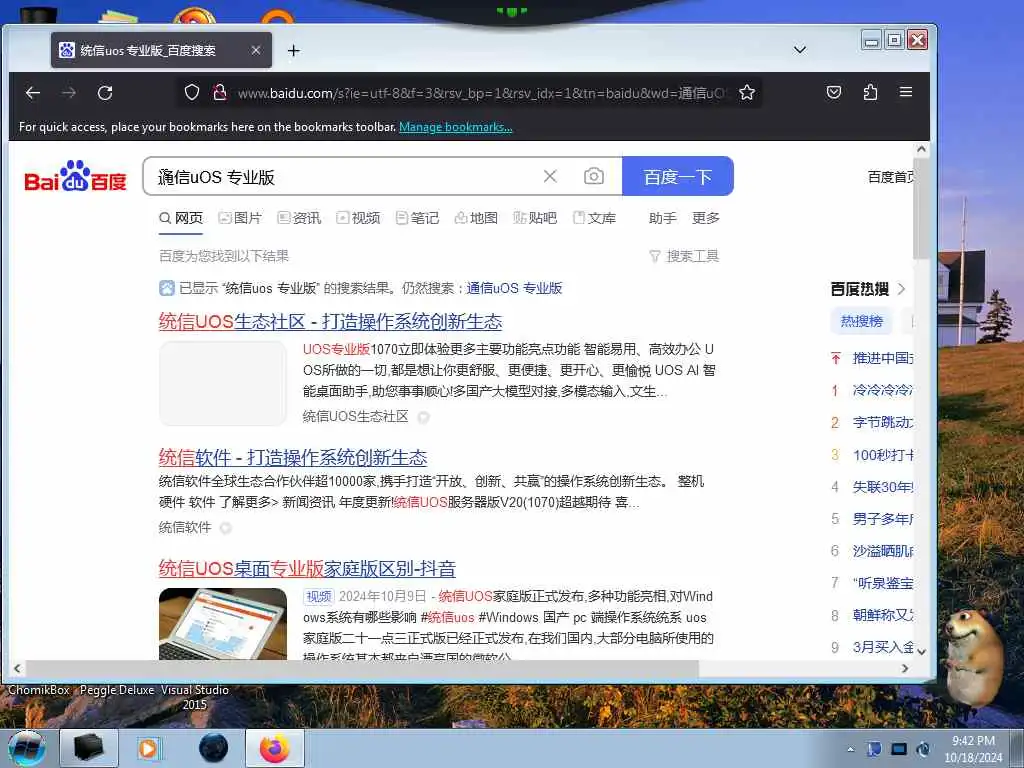1024x768 pixels.
Task: Click the Baidu logo
Action: (x=75, y=176)
